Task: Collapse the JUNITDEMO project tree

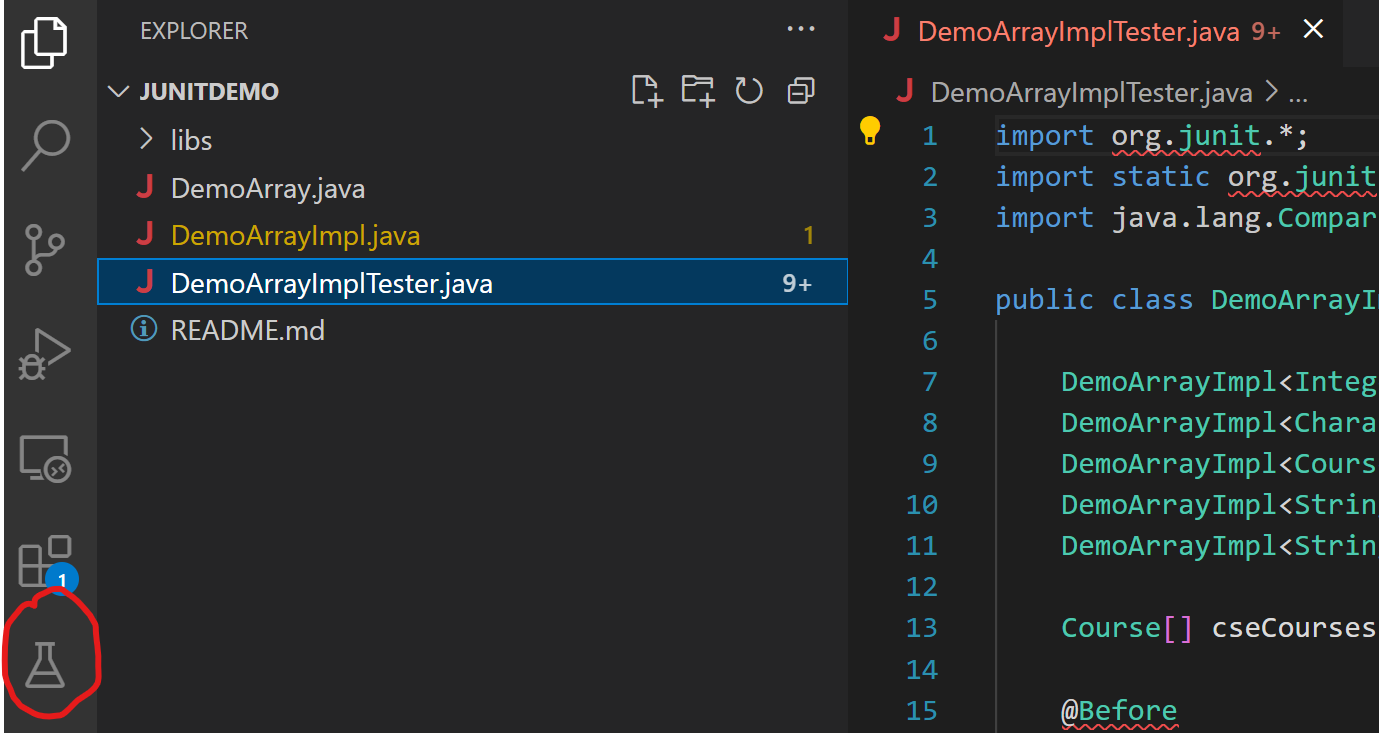Action: pyautogui.click(x=118, y=91)
